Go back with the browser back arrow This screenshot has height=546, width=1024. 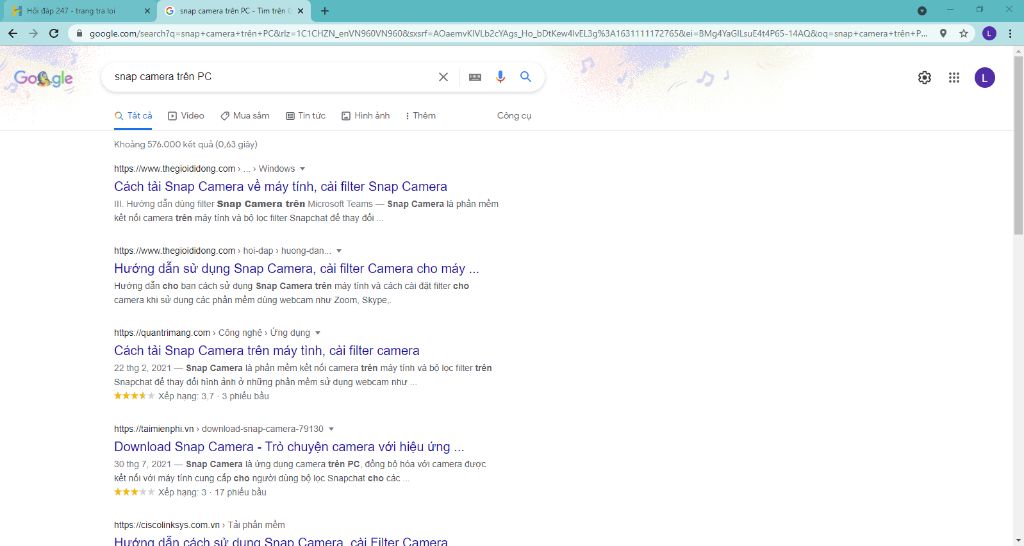[12, 33]
